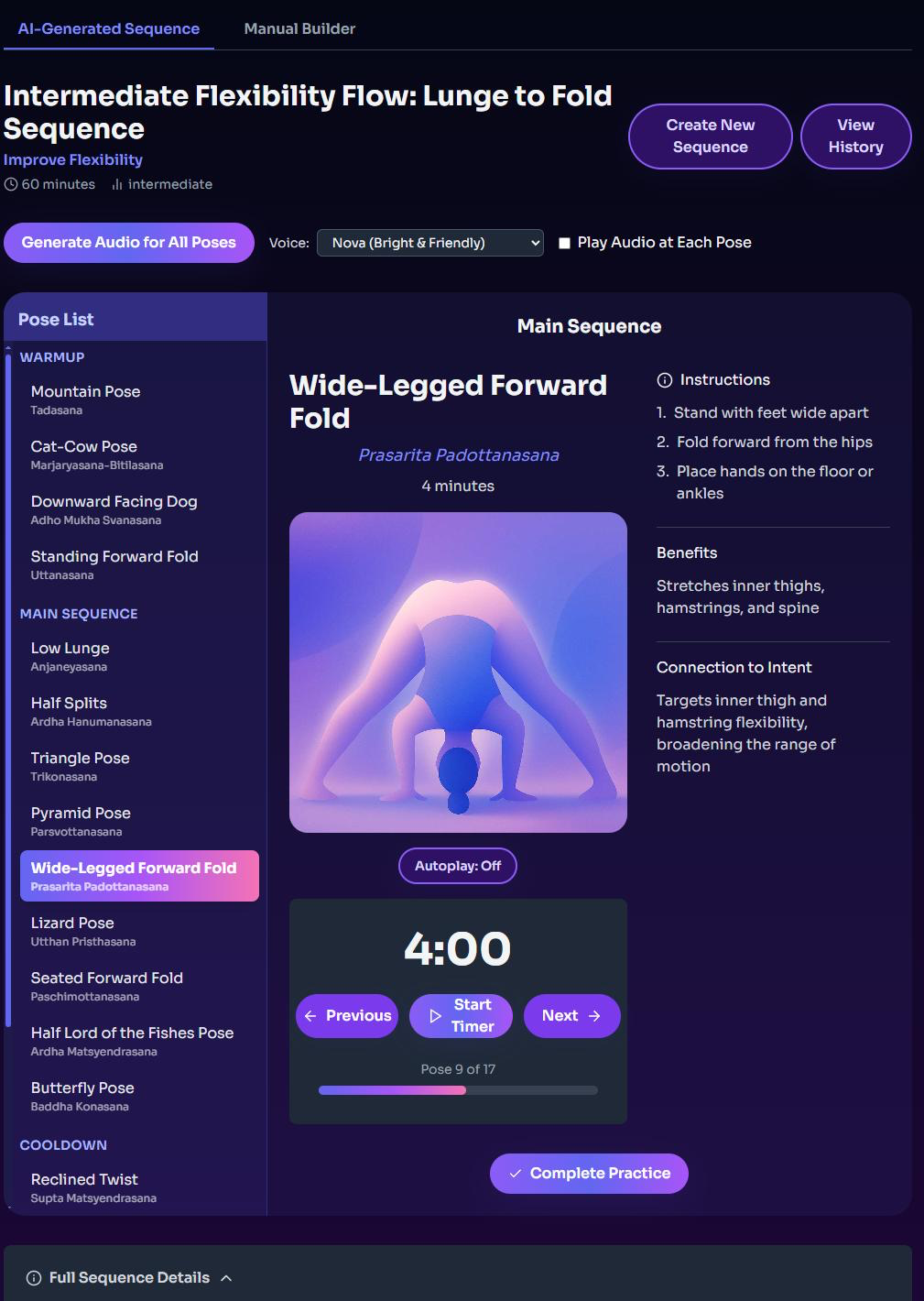
Task: Switch to the Manual Builder tab
Action: coord(299,28)
